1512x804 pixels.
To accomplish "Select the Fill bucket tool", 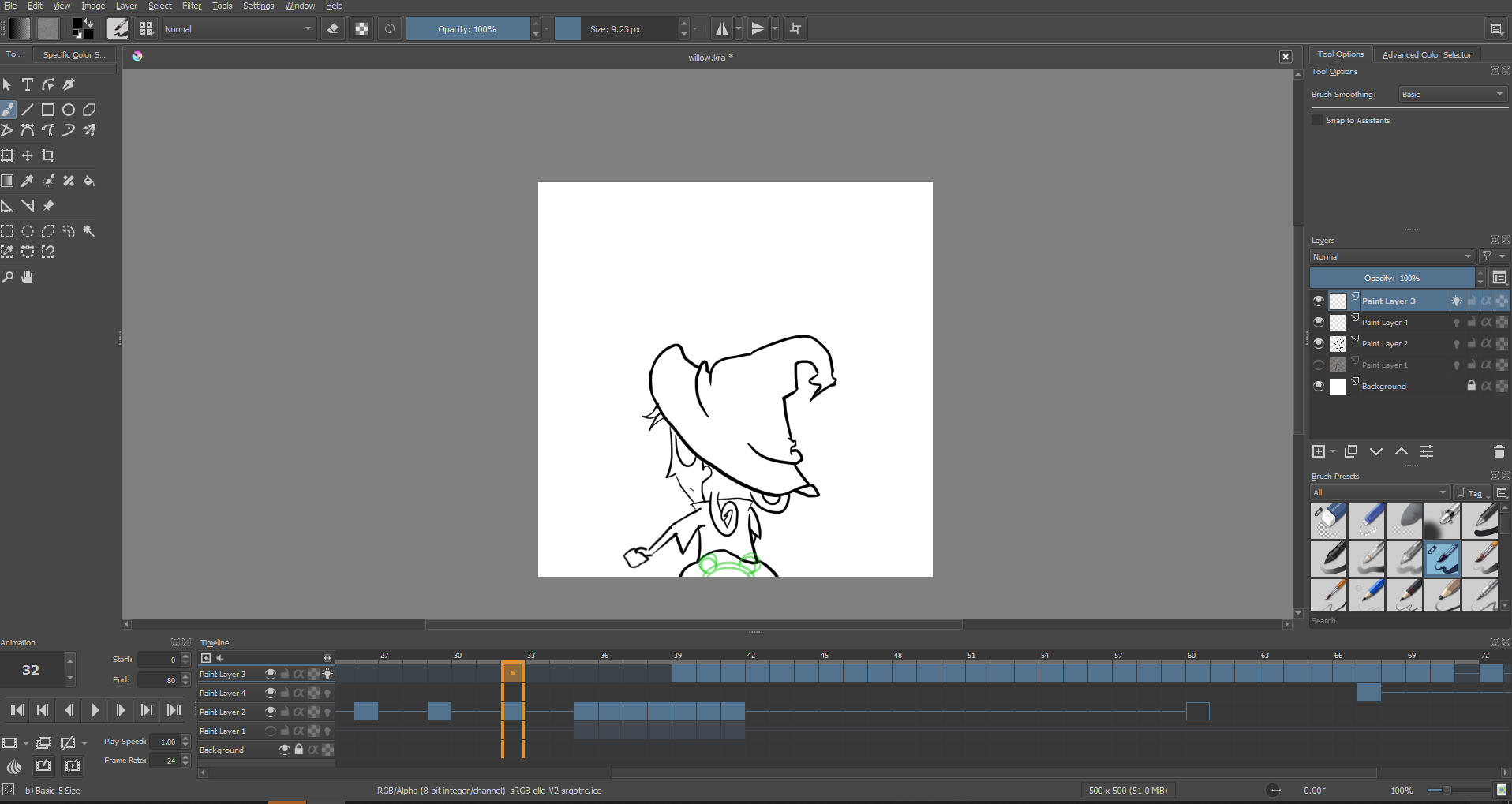I will pos(89,181).
